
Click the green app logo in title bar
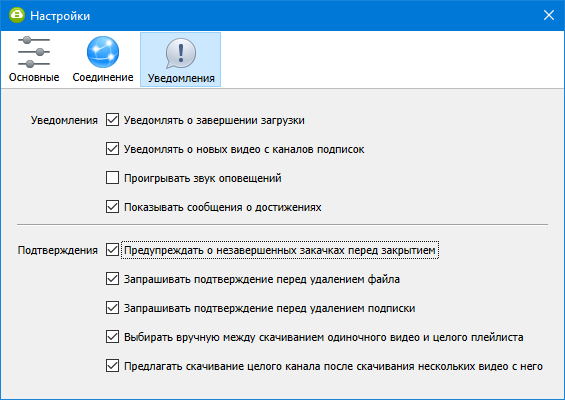[x=16, y=15]
